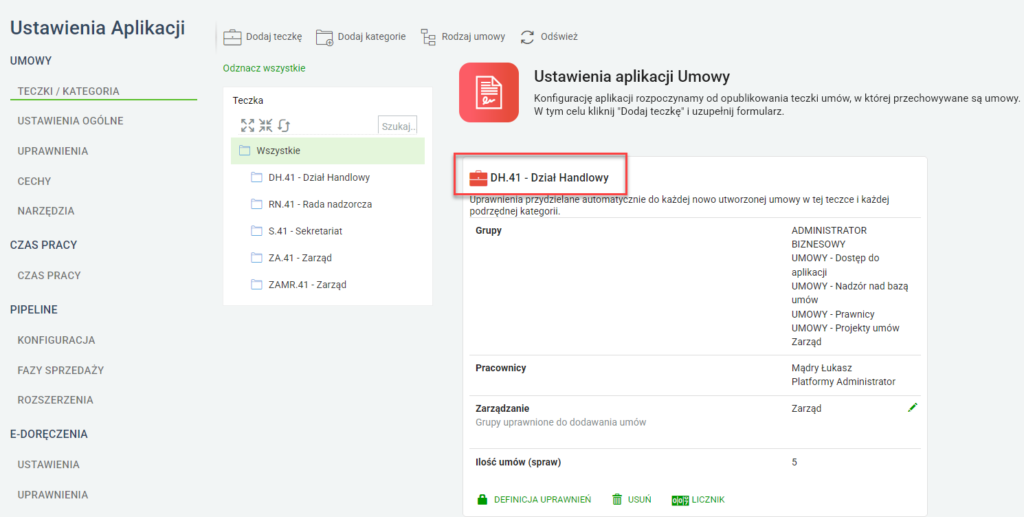Click the tree reload arrows icon
The image size is (1024, 517).
coord(283,125)
